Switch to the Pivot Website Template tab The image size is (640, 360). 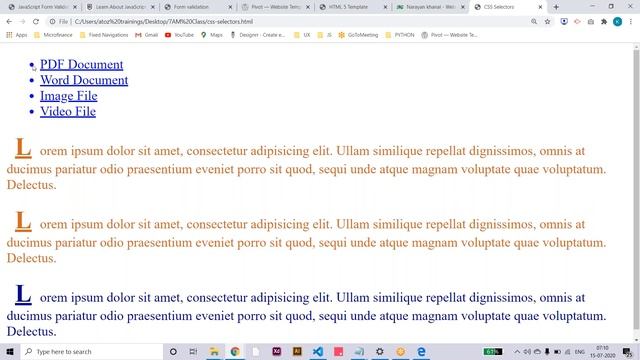(276, 7)
